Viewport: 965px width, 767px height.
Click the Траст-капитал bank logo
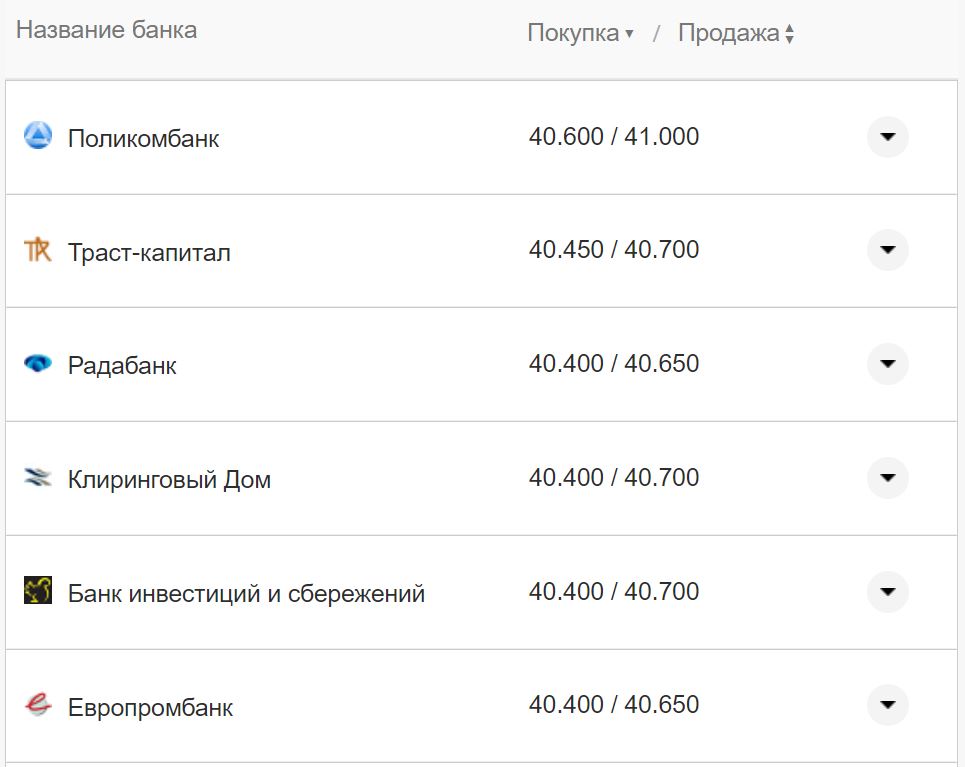coord(37,250)
